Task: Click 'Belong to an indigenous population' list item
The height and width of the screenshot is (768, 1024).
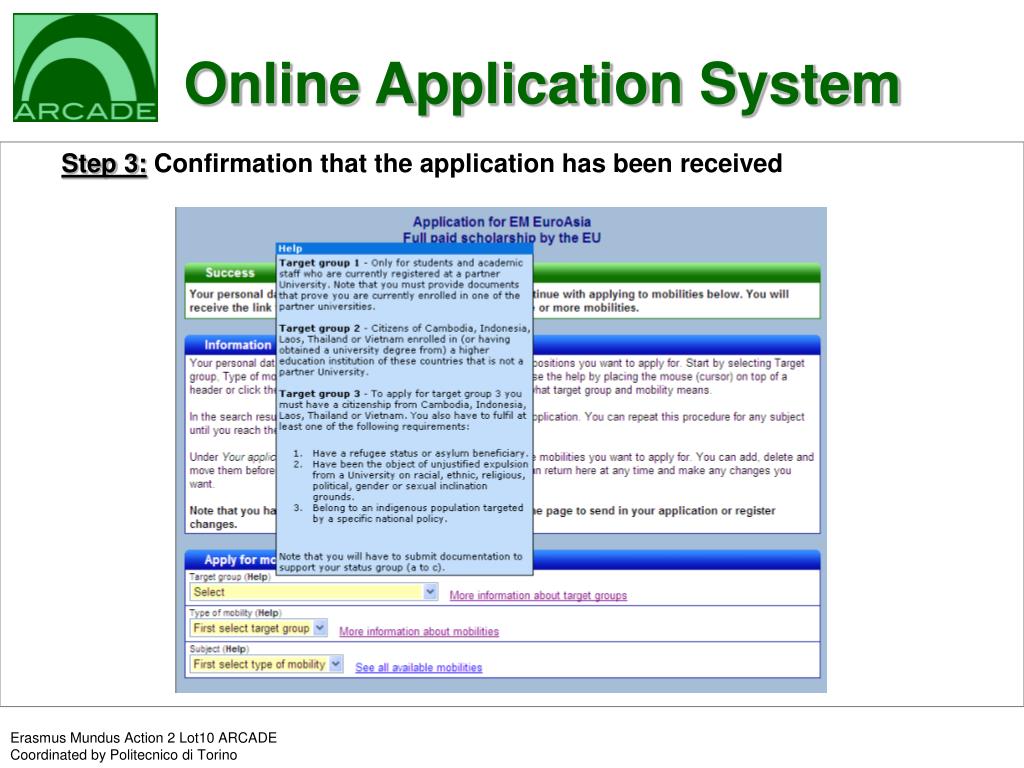Action: pos(417,513)
